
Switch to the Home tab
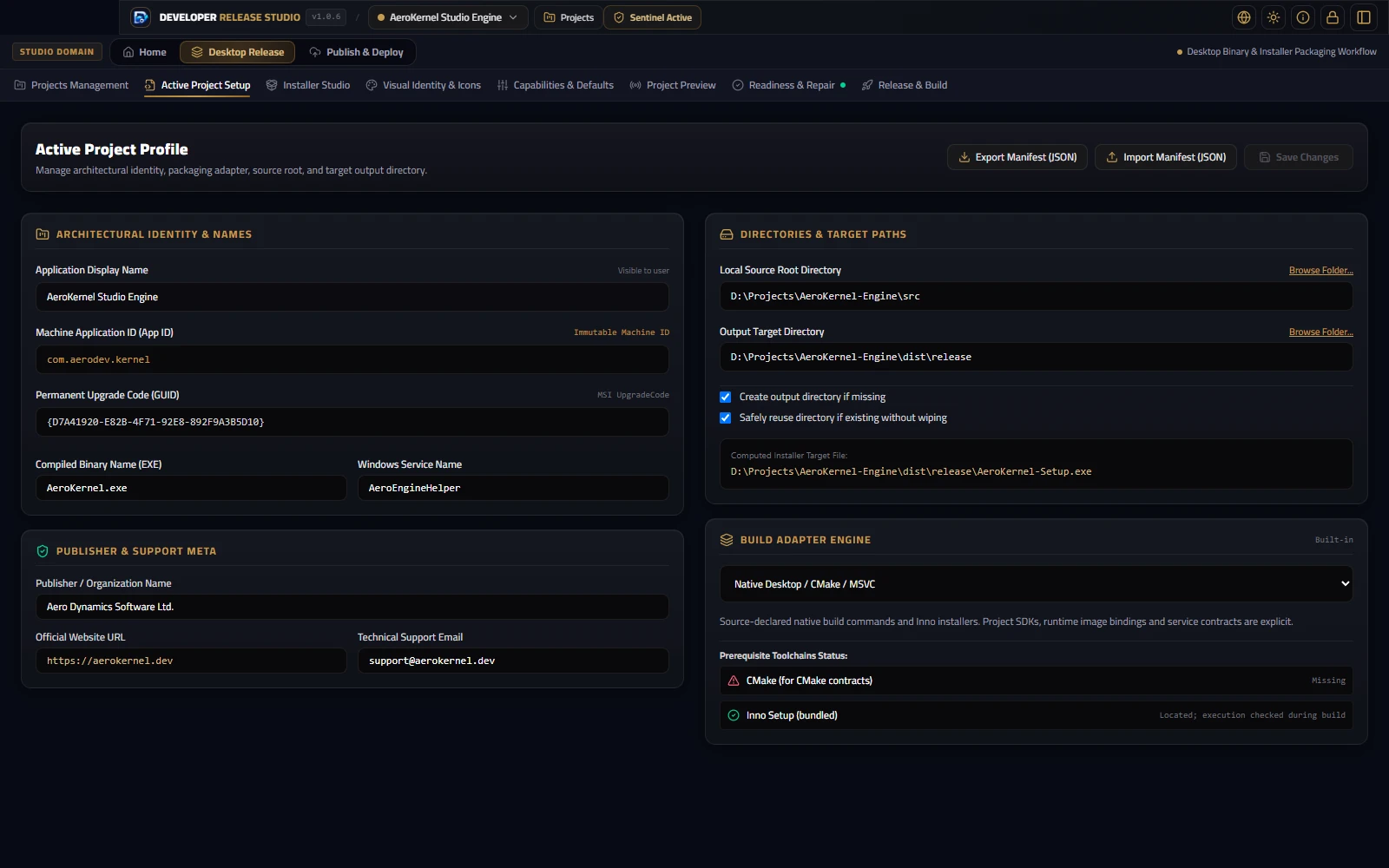click(144, 52)
